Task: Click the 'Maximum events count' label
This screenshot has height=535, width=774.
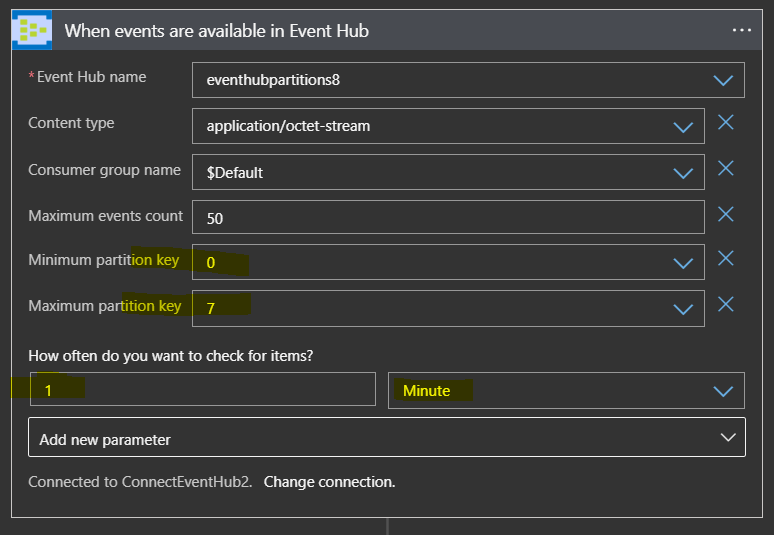Action: [x=106, y=216]
